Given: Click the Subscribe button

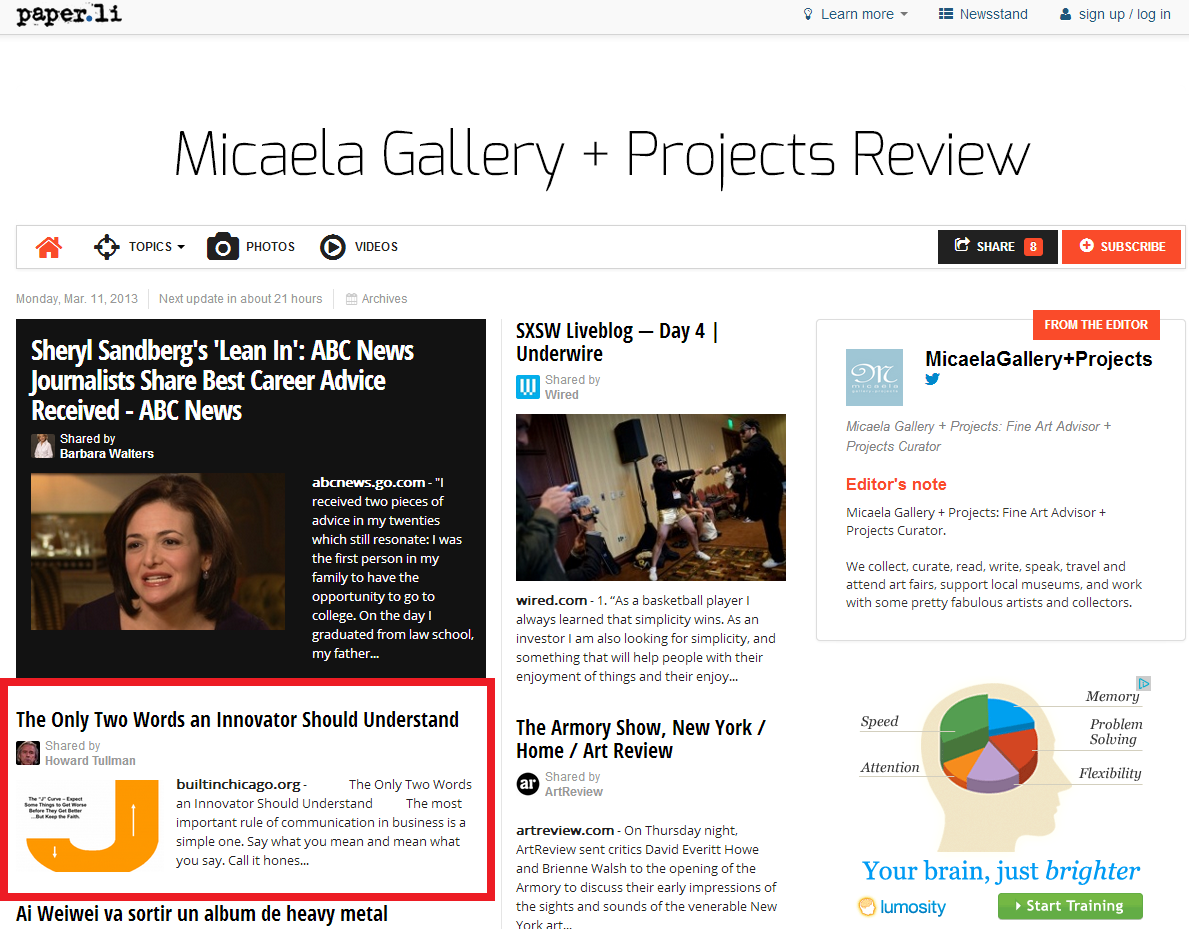Looking at the screenshot, I should (x=1122, y=246).
